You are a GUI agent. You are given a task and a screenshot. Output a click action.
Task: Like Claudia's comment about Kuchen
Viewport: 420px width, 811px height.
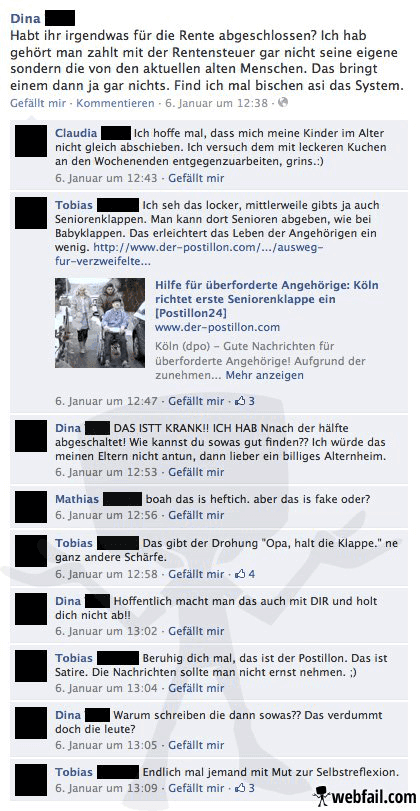click(196, 178)
